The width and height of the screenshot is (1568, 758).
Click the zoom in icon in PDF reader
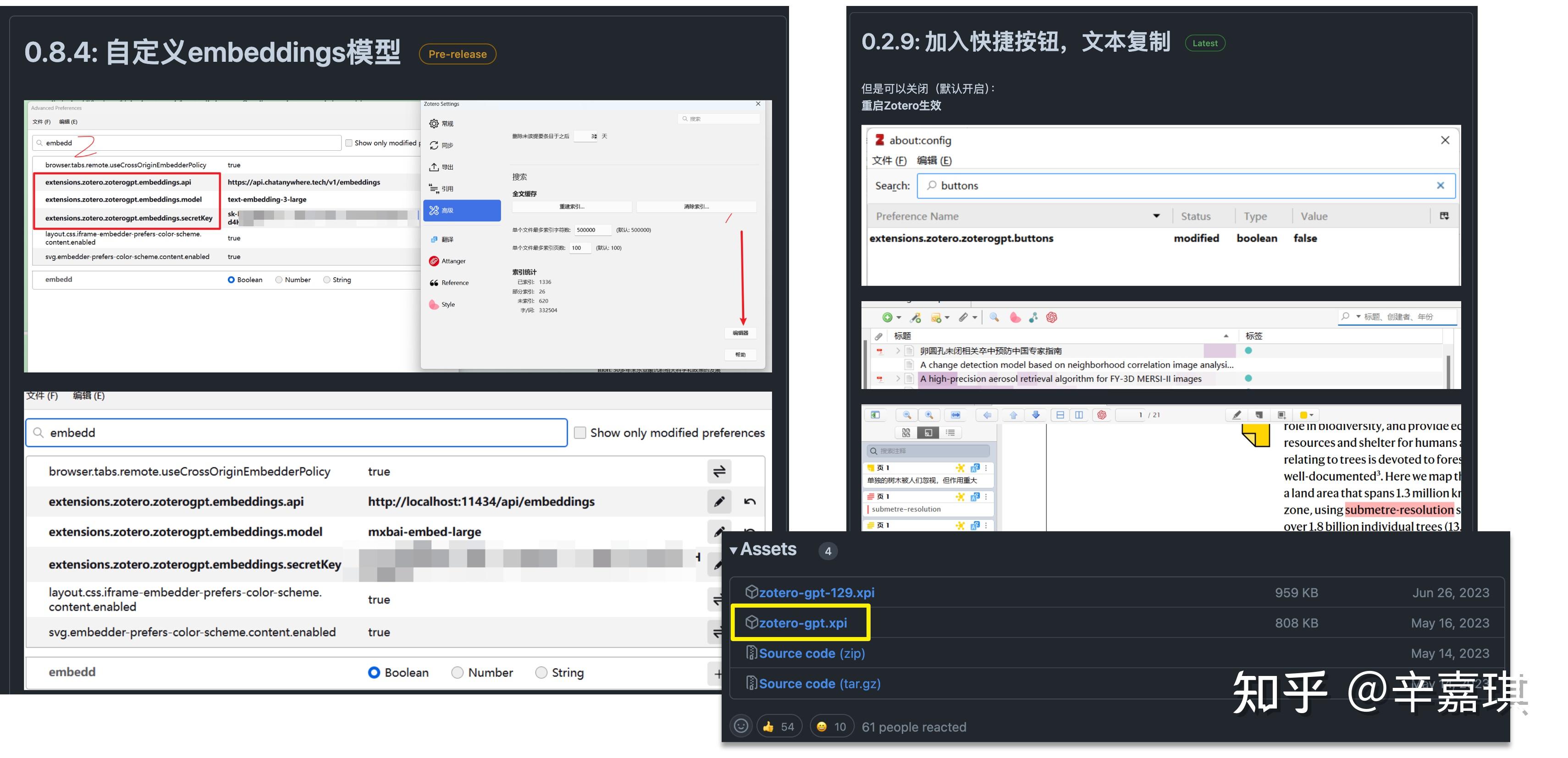click(929, 416)
